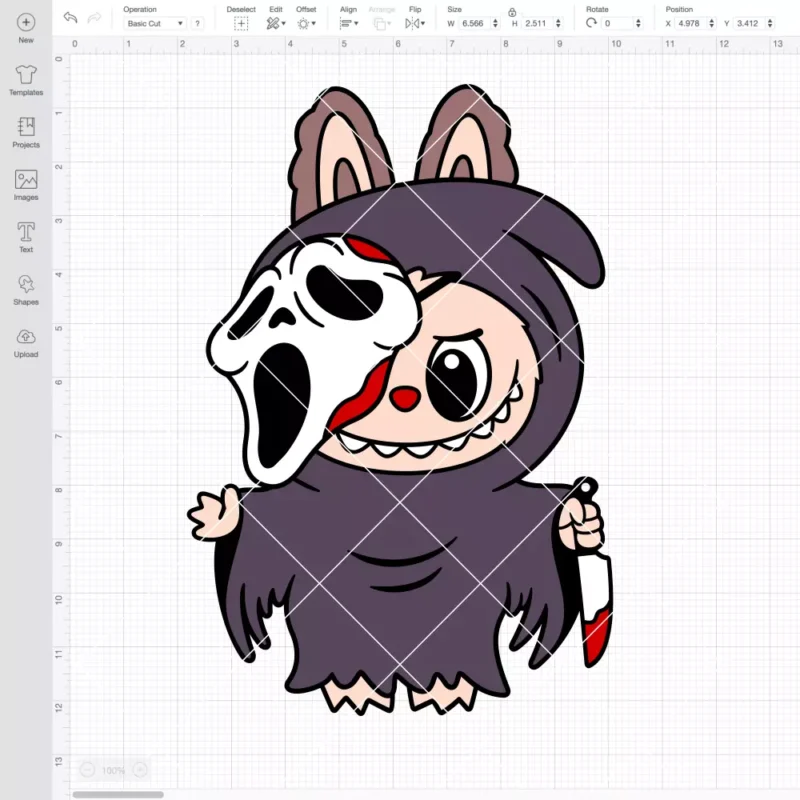The image size is (800, 800).
Task: Zoom out the canvas with minus button
Action: 87,769
